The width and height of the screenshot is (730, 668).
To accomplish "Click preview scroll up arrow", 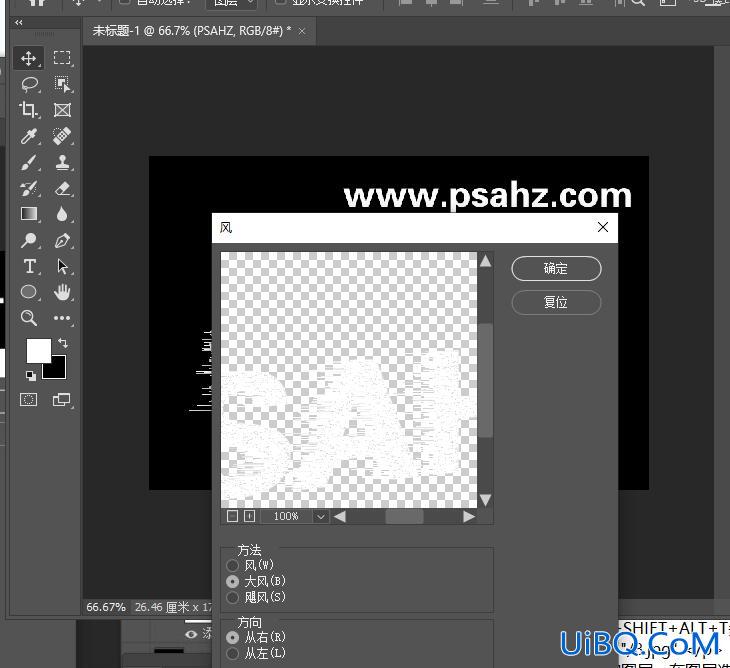I will (485, 261).
